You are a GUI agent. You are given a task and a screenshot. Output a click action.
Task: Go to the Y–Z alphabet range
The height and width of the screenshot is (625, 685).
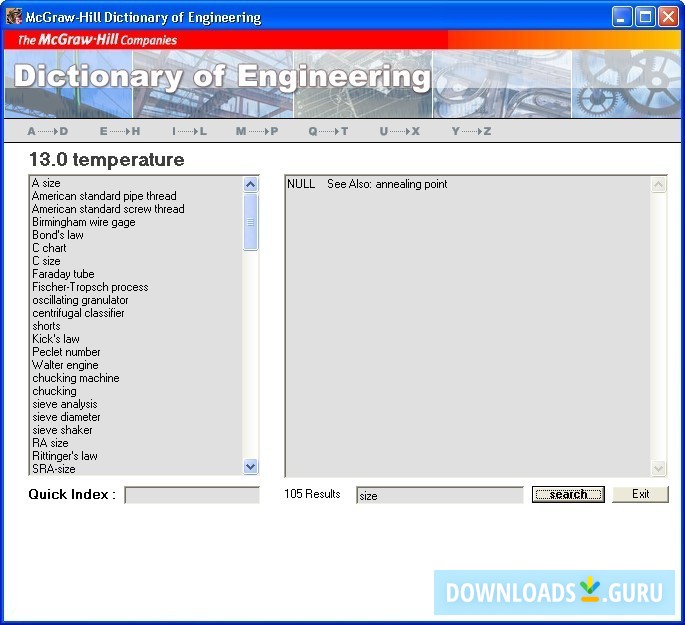471,131
